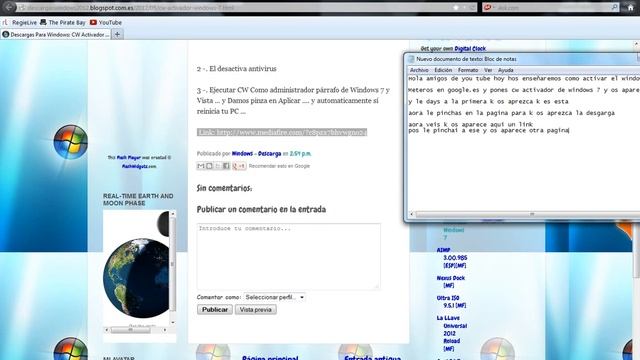640x360 pixels.
Task: Click the Digital Clock link
Action: 470,49
